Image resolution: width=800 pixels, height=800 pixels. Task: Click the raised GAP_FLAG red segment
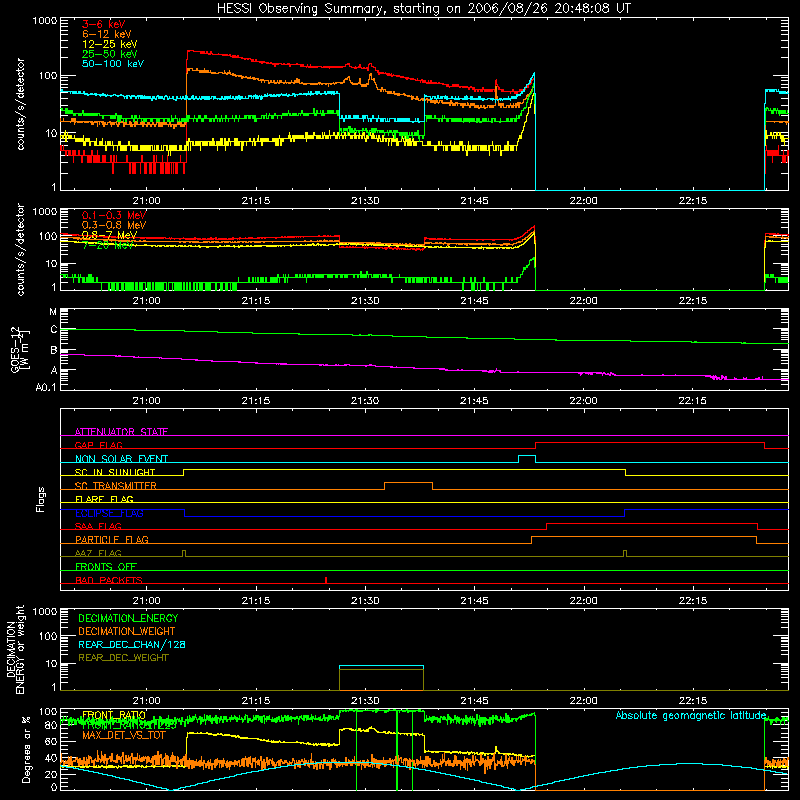649,443
